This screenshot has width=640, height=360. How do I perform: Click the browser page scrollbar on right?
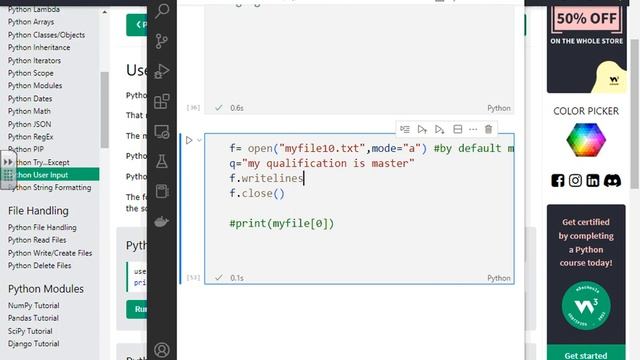tap(635, 114)
